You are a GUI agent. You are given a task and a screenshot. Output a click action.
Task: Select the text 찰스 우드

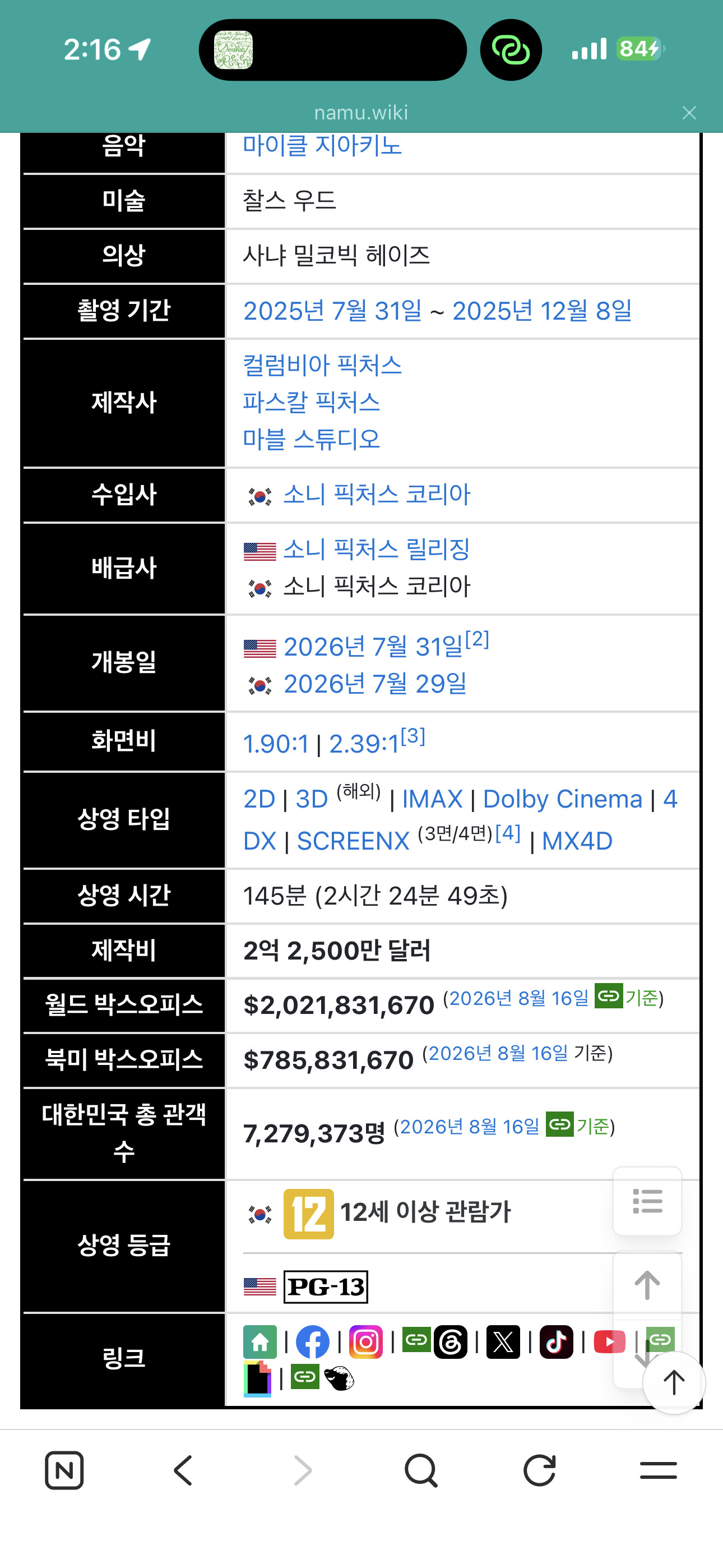pyautogui.click(x=289, y=201)
